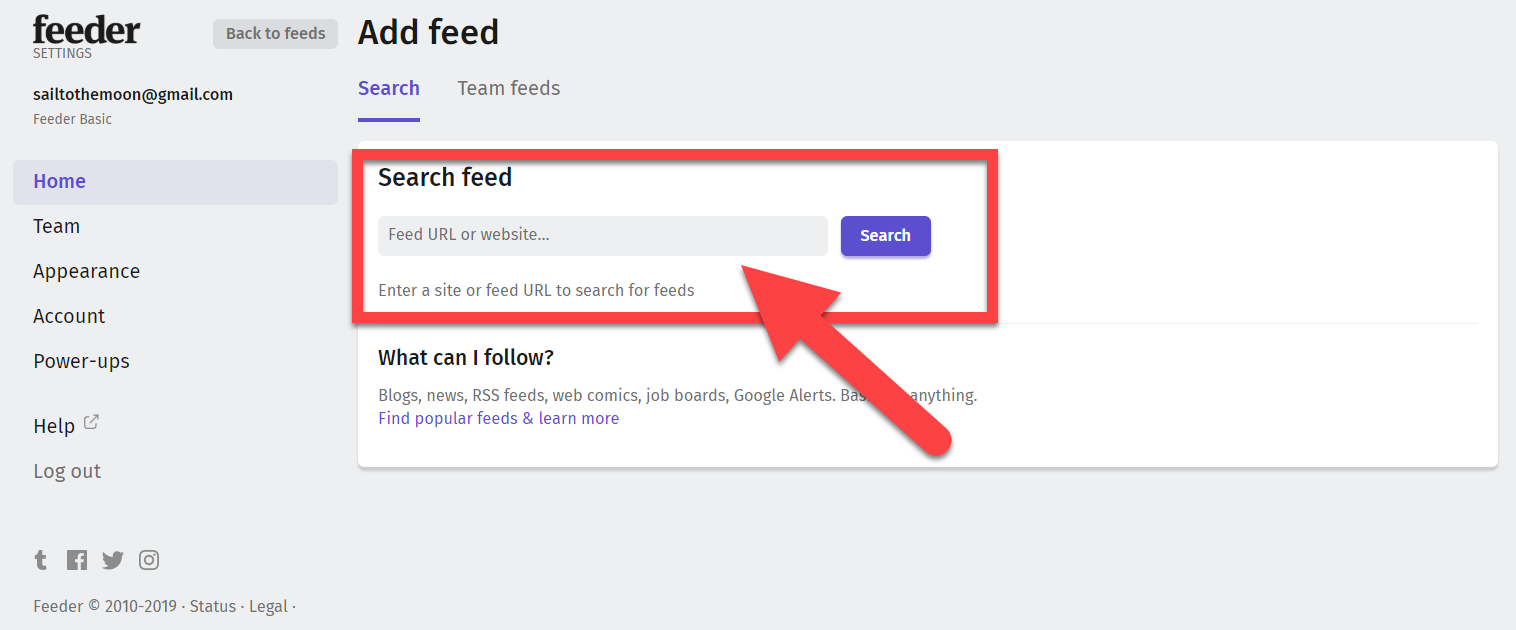Click the Feed URL input field

click(x=602, y=236)
